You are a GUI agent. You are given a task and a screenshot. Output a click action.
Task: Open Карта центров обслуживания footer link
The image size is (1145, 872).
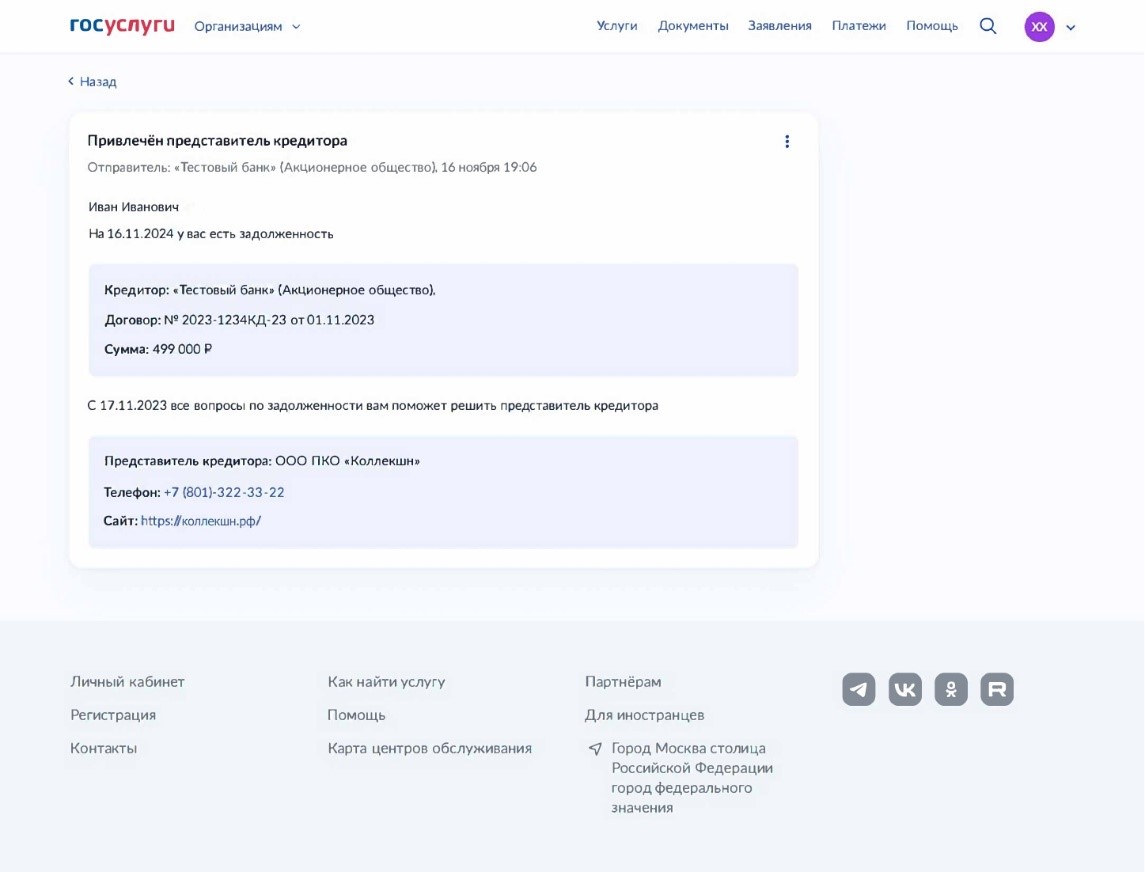coord(429,749)
